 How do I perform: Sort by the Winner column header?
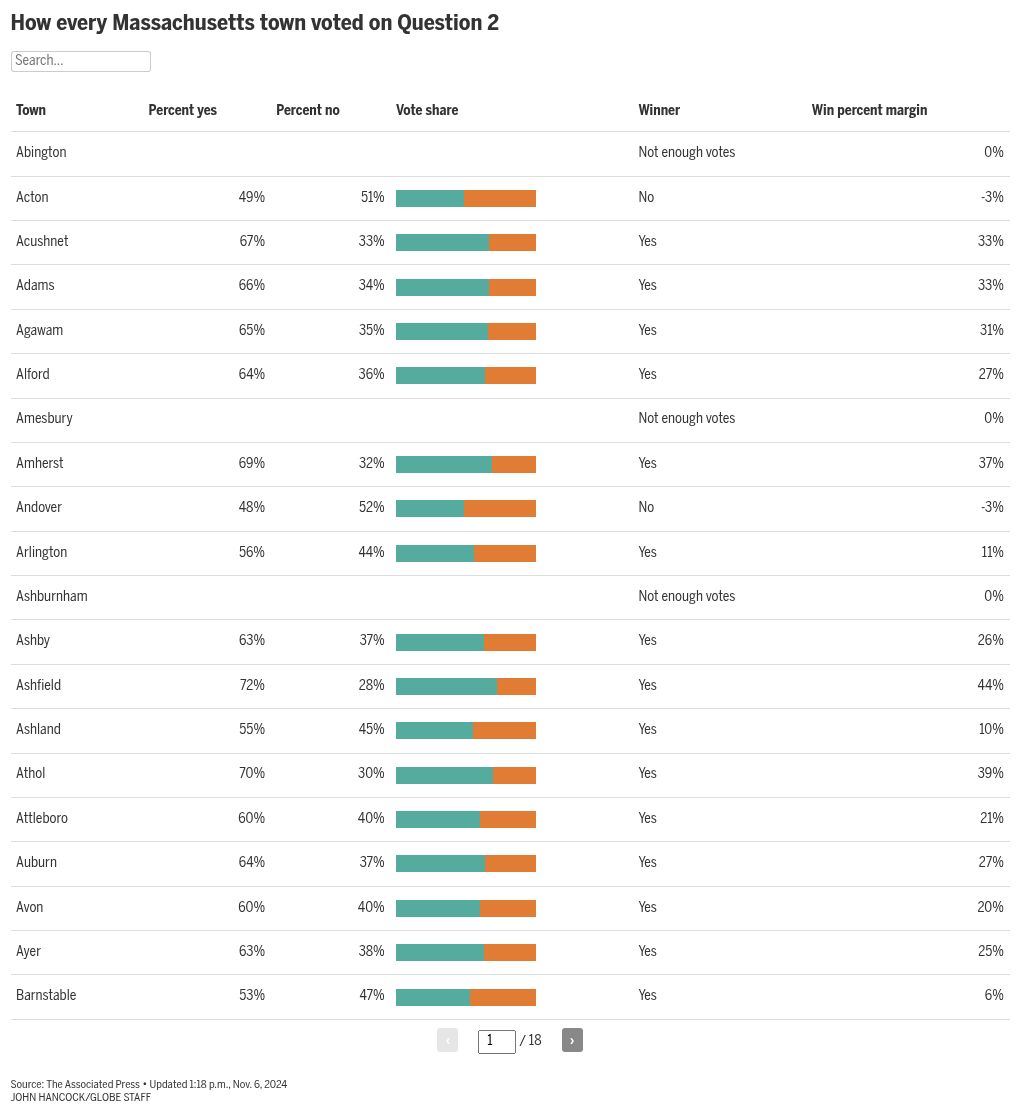658,110
